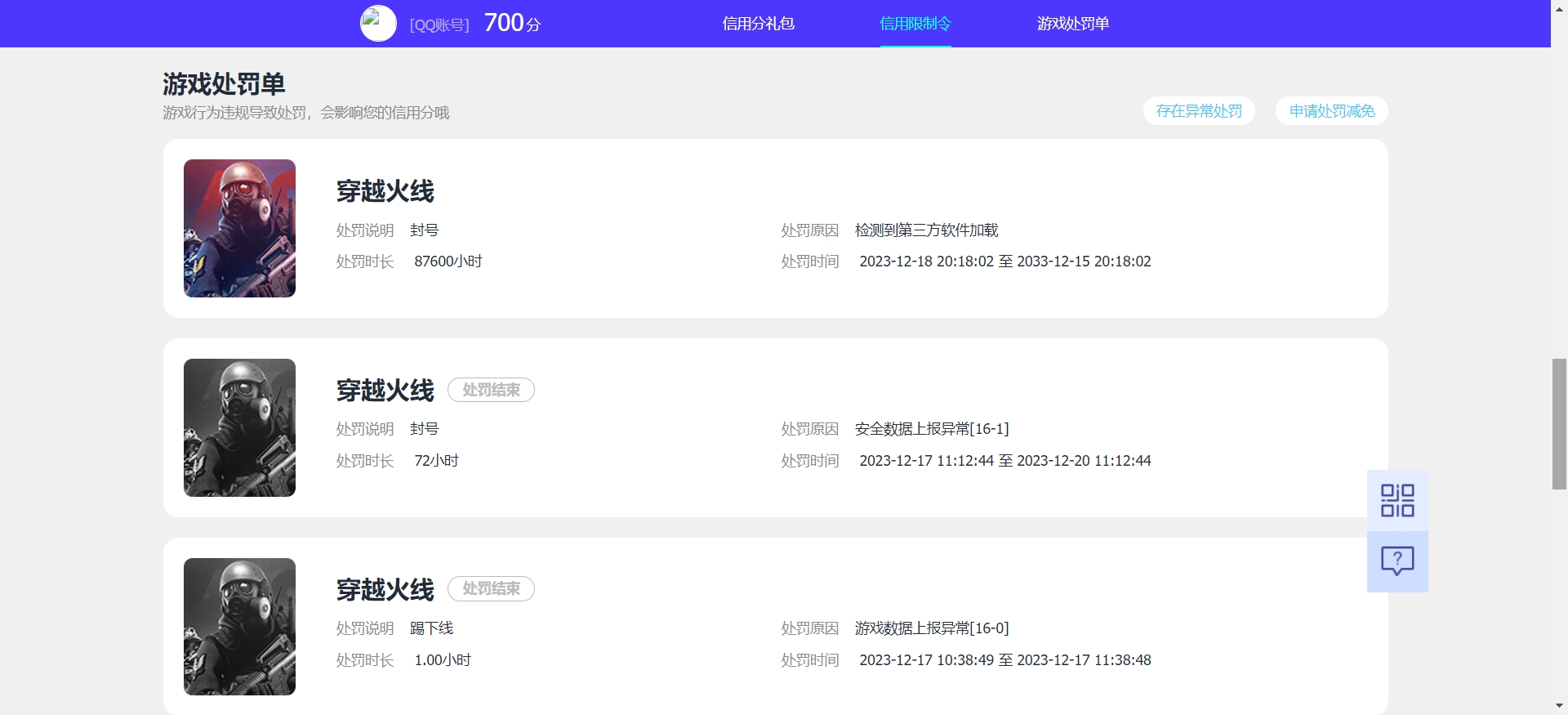Click the 存在异常处罚 button
Image resolution: width=1568 pixels, height=715 pixels.
(1199, 111)
